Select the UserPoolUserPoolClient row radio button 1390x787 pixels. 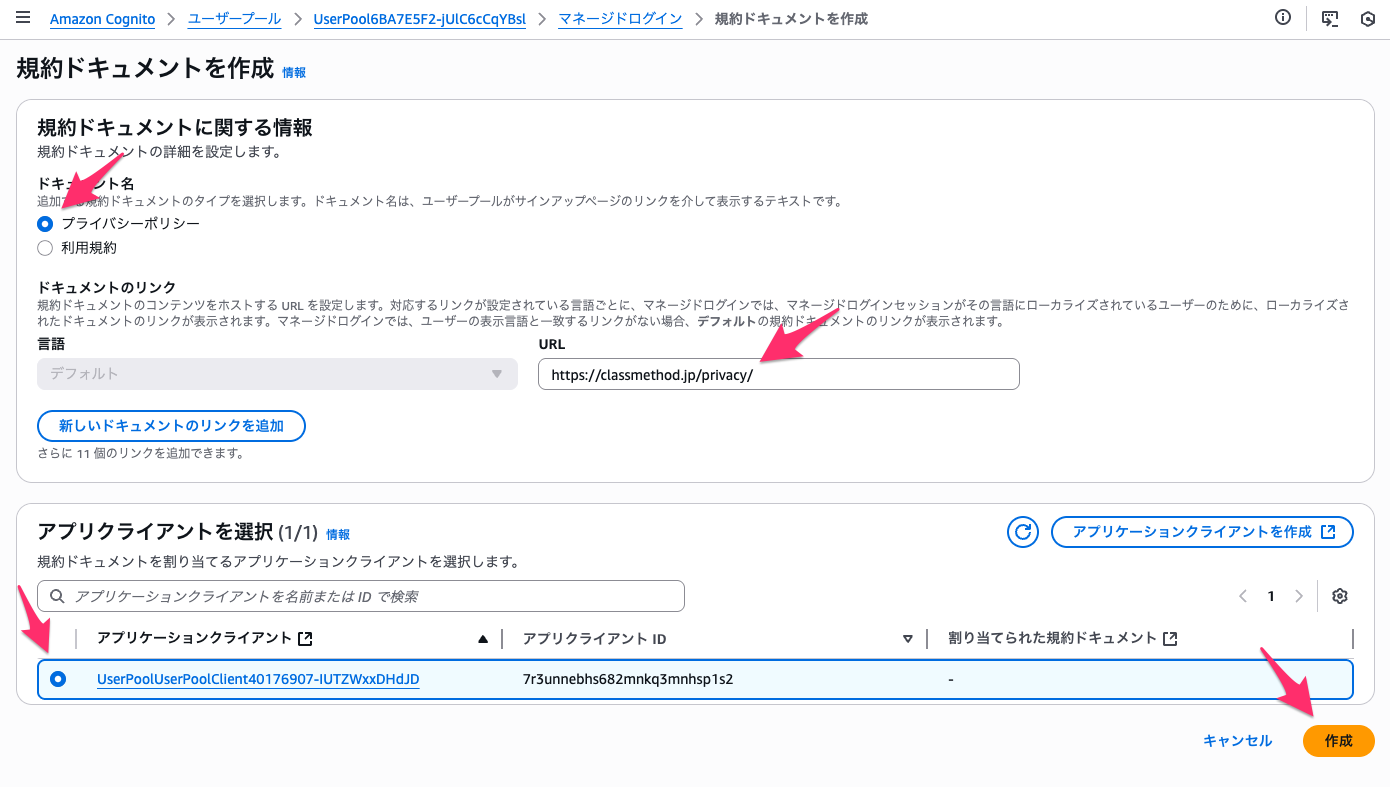tap(58, 679)
